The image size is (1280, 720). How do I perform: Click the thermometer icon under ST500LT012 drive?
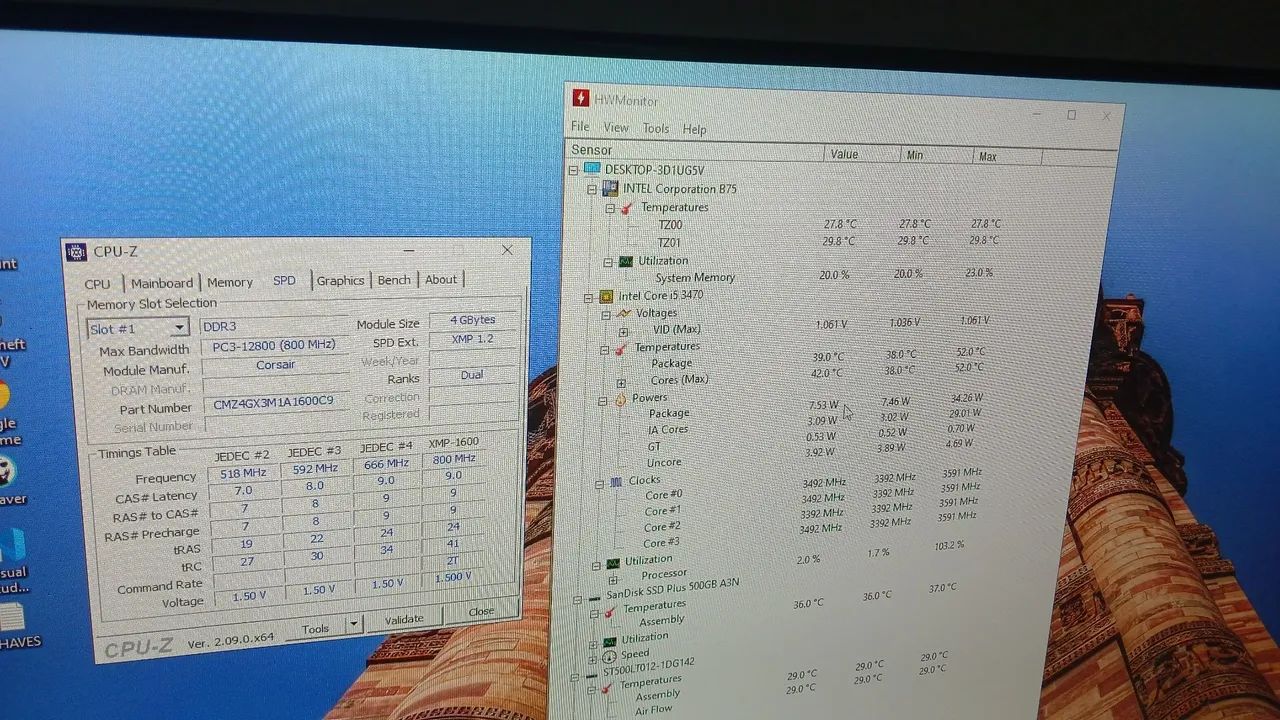605,688
